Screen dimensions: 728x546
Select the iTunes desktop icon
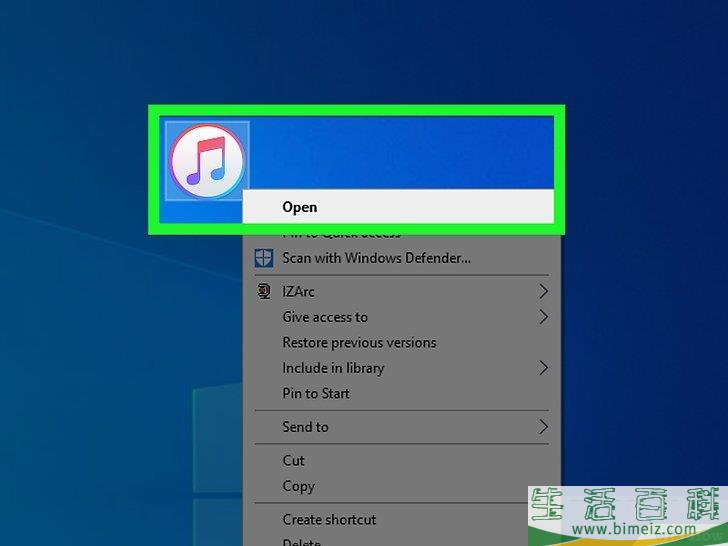pyautogui.click(x=207, y=161)
